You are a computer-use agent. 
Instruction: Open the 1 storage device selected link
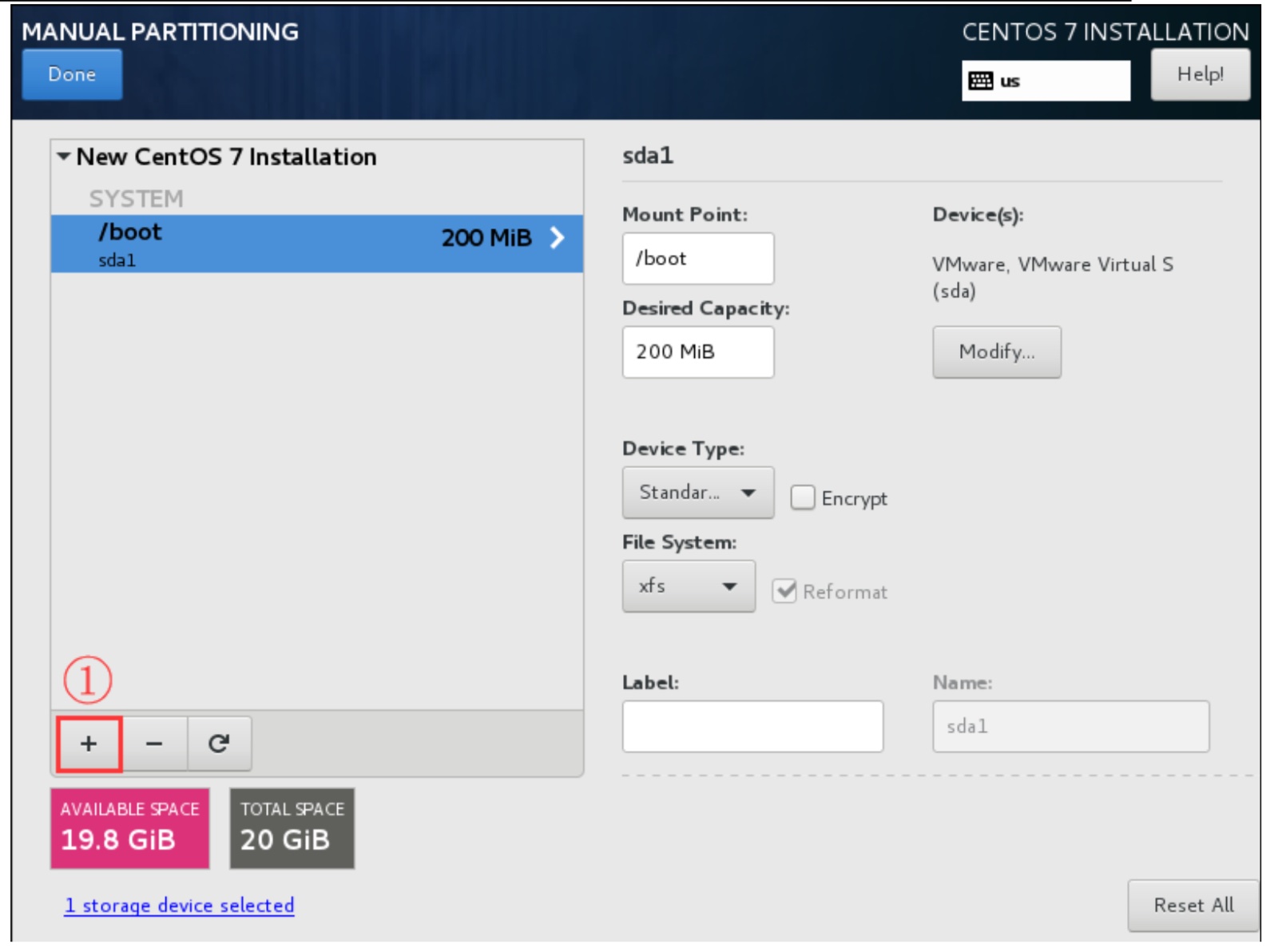[179, 905]
